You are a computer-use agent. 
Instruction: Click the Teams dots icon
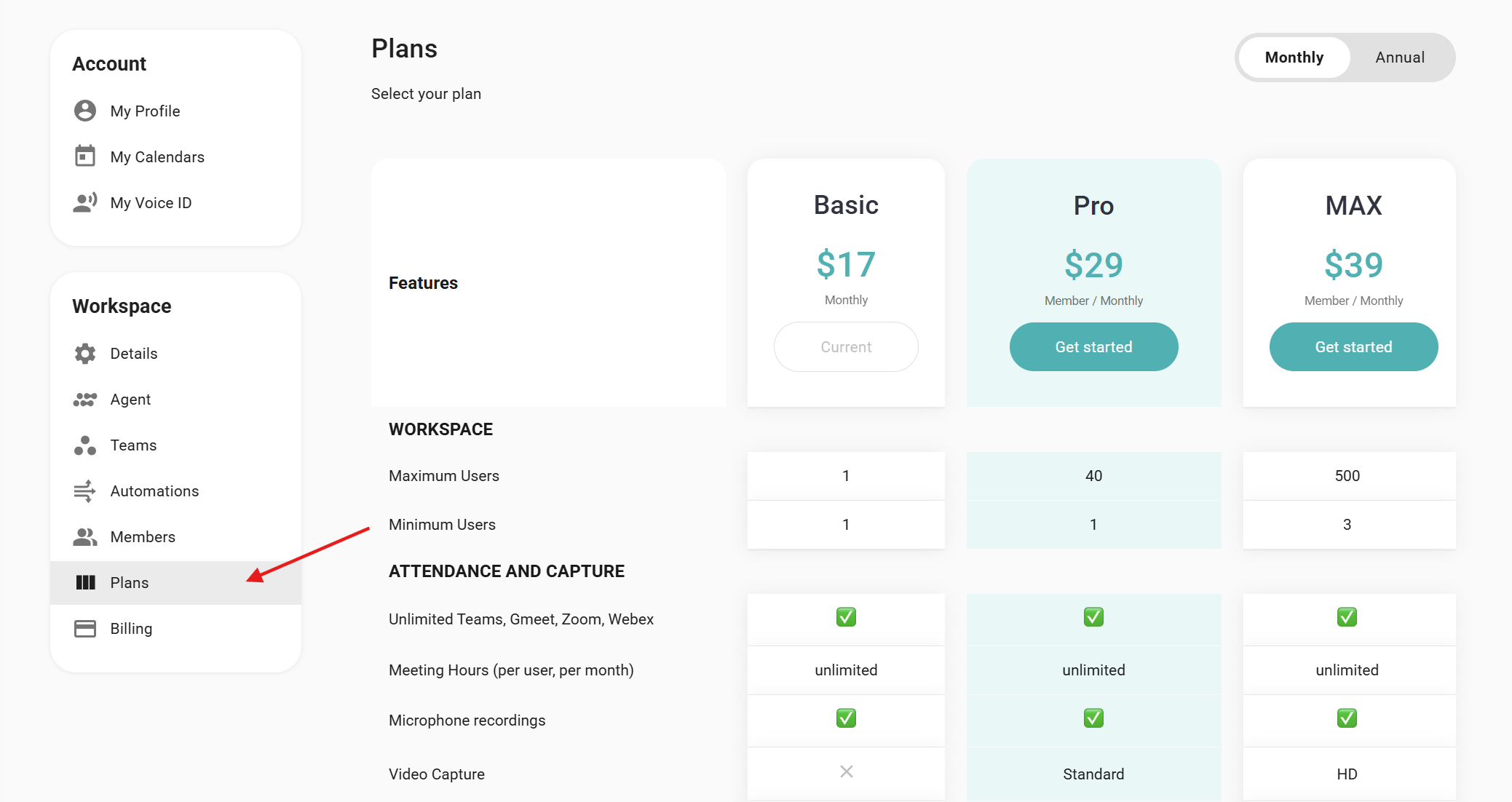click(x=85, y=445)
